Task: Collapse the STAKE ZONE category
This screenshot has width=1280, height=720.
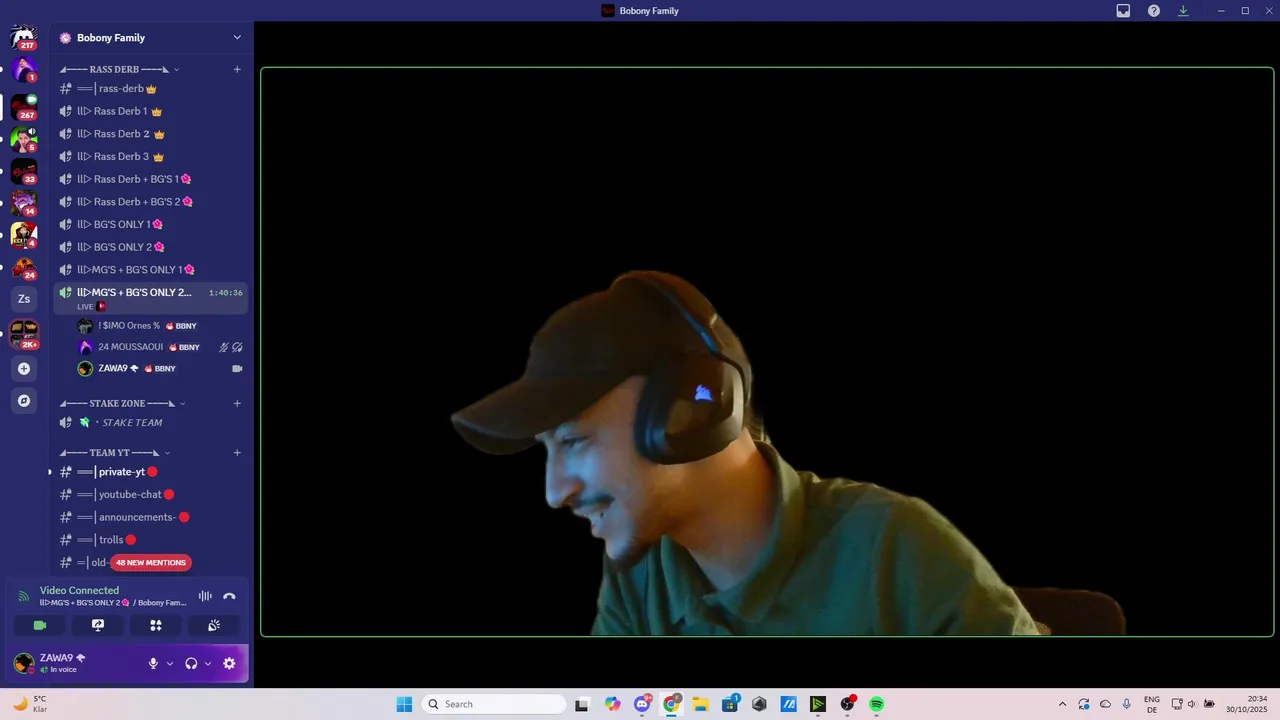Action: click(123, 403)
